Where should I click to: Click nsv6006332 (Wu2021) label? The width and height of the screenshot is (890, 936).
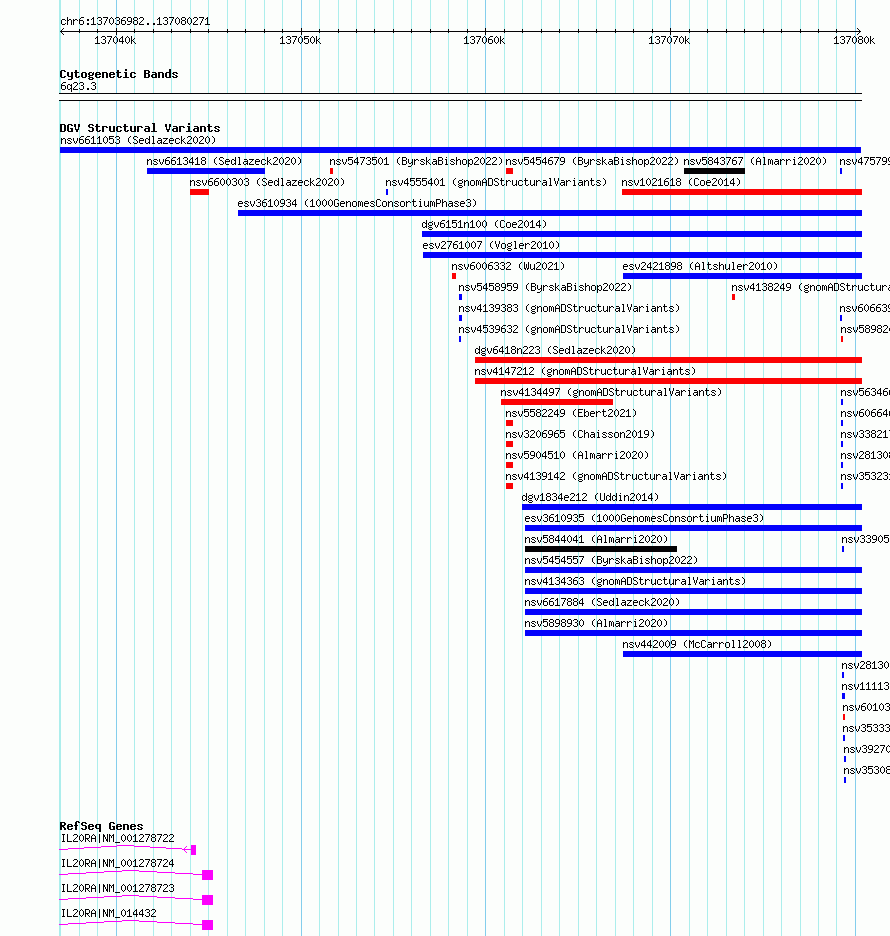pyautogui.click(x=508, y=266)
